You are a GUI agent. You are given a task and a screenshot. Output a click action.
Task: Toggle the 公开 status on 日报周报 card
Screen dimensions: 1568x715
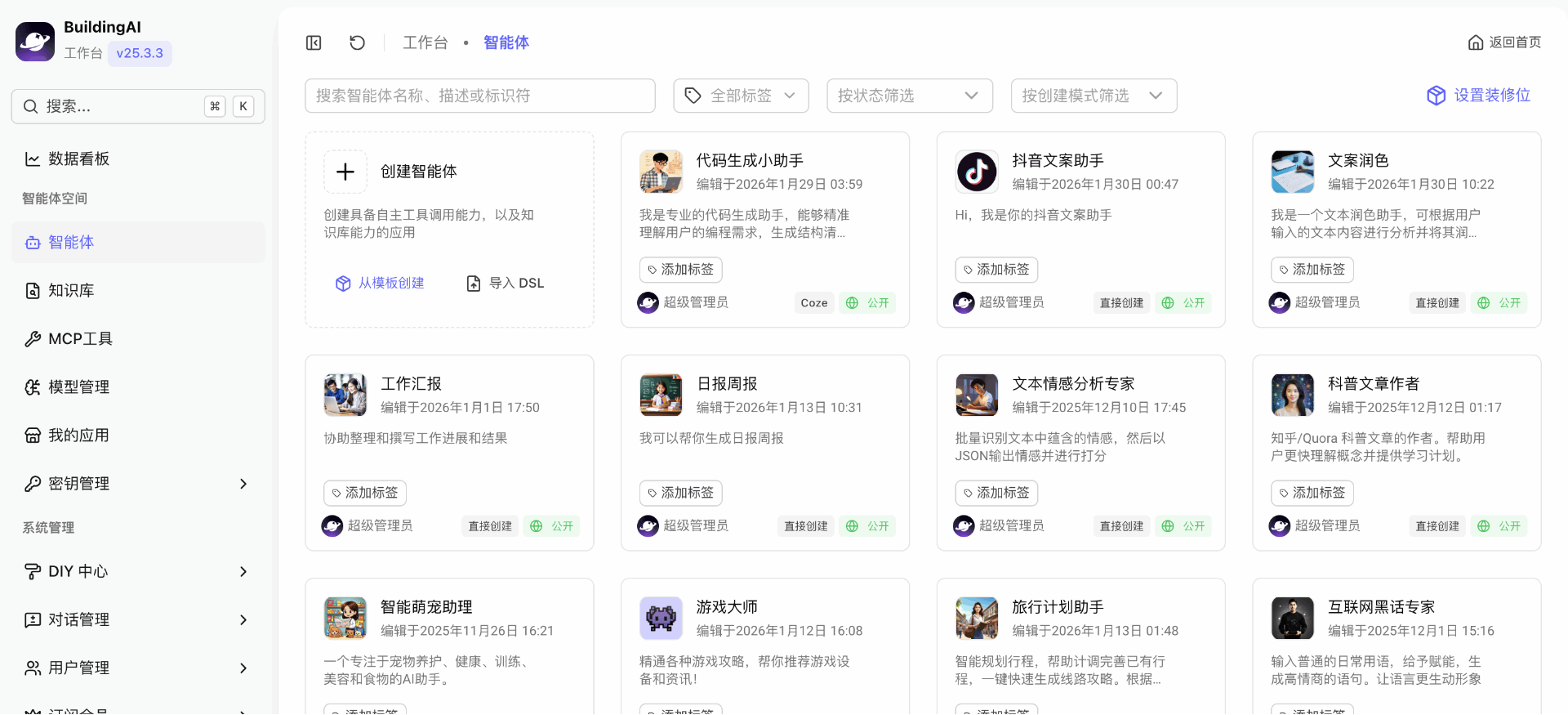867,526
